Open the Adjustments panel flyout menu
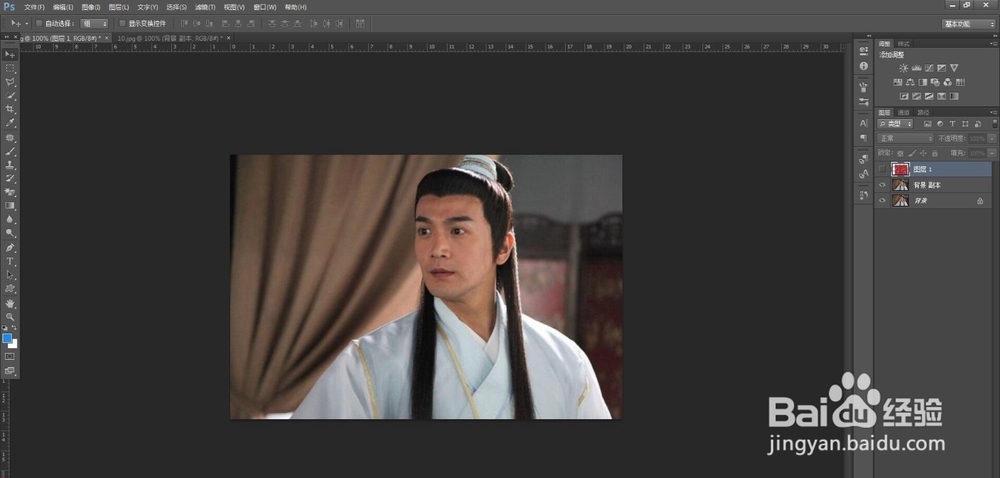Viewport: 1000px width, 478px height. pyautogui.click(x=994, y=43)
